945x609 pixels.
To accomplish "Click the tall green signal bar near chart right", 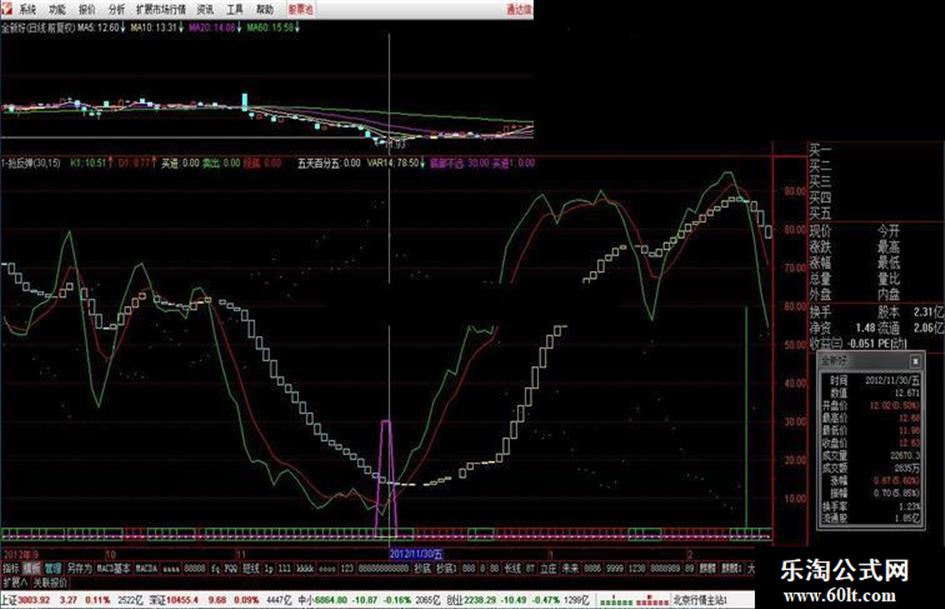I will click(x=747, y=417).
